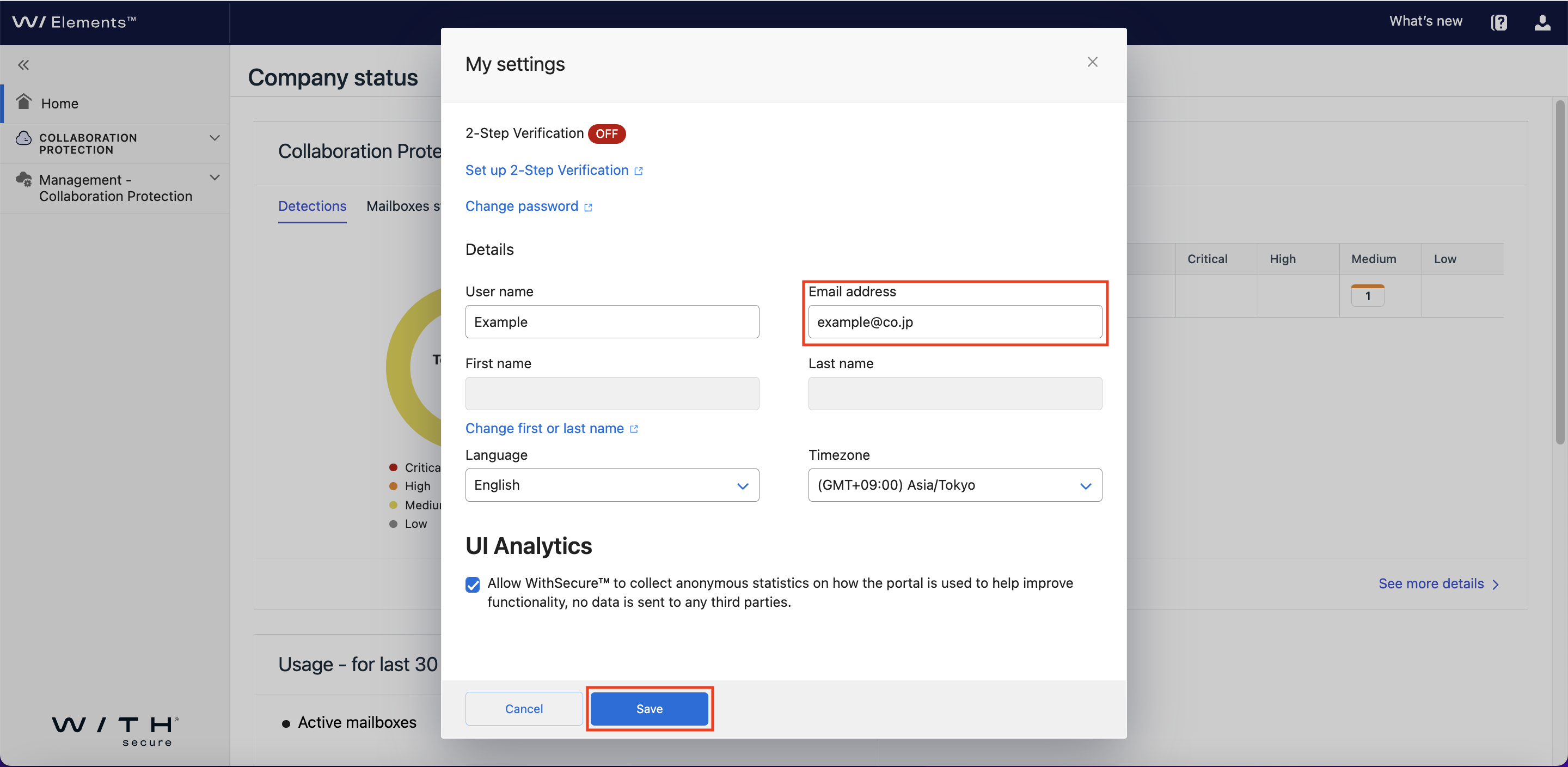Click the Critical red legend dot
The width and height of the screenshot is (1568, 767).
tap(393, 467)
